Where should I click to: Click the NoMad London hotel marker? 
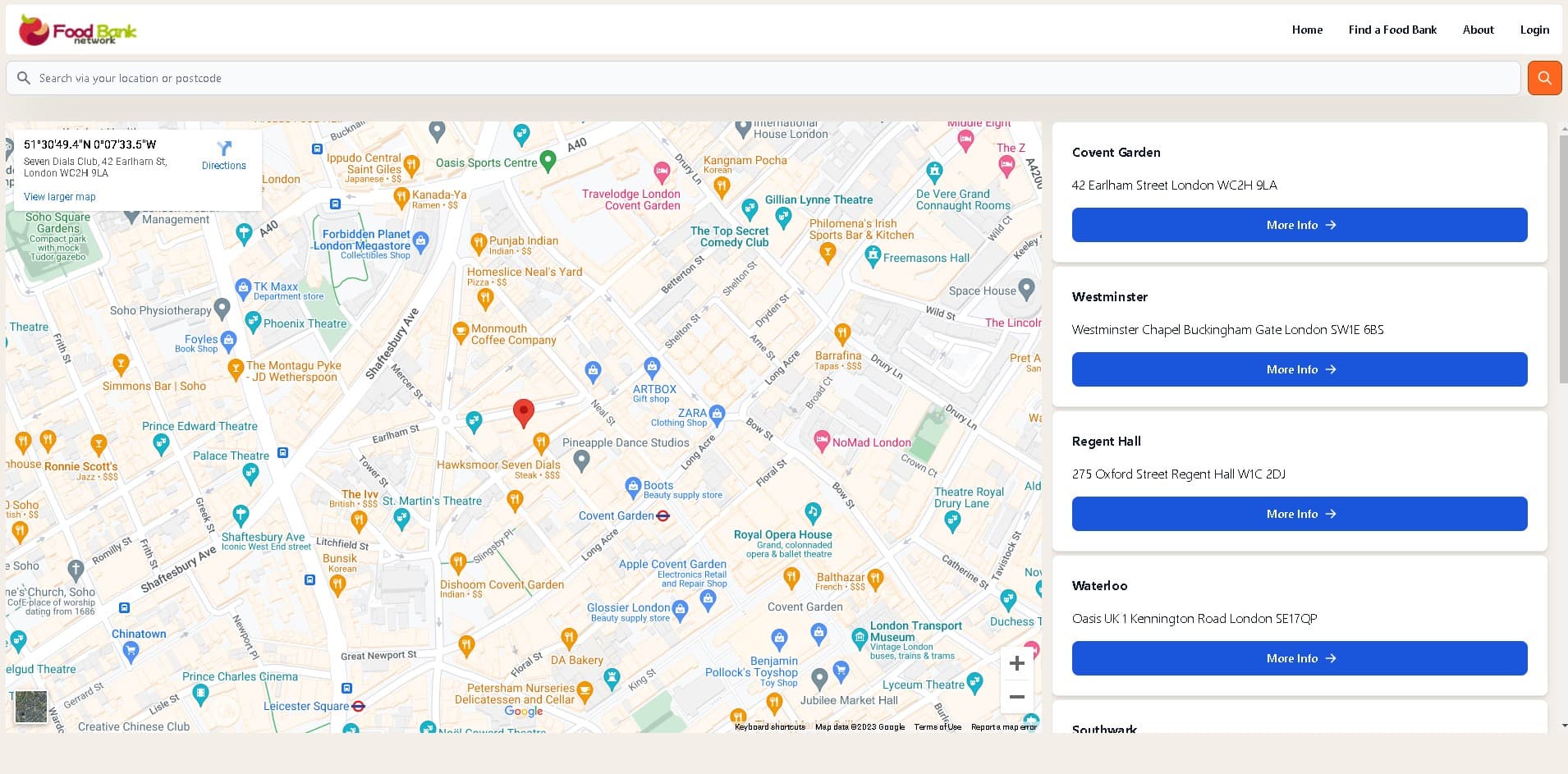tap(822, 441)
